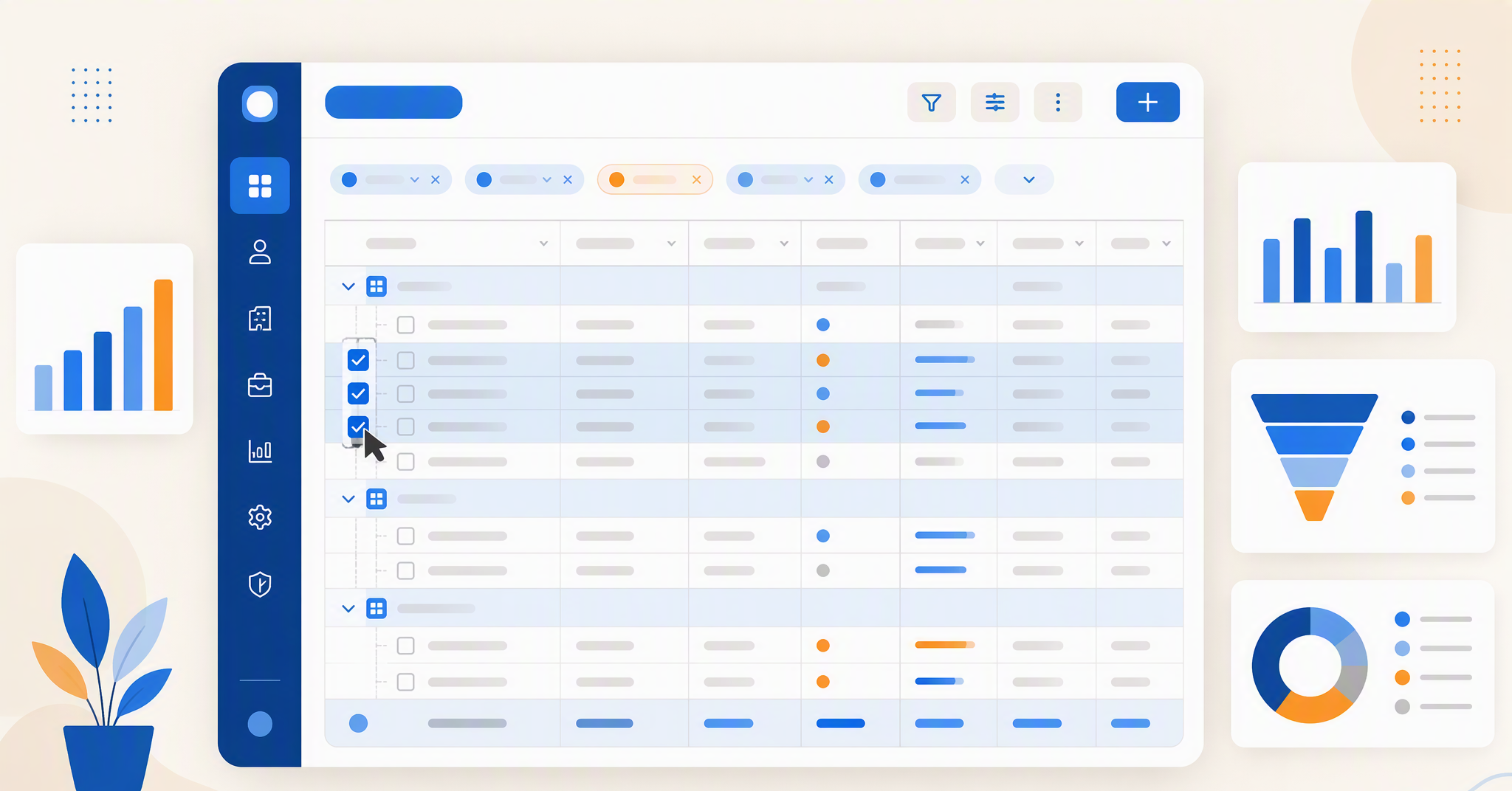Check the first row checkbox in the third group
Viewport: 1512px width, 791px height.
click(x=405, y=646)
